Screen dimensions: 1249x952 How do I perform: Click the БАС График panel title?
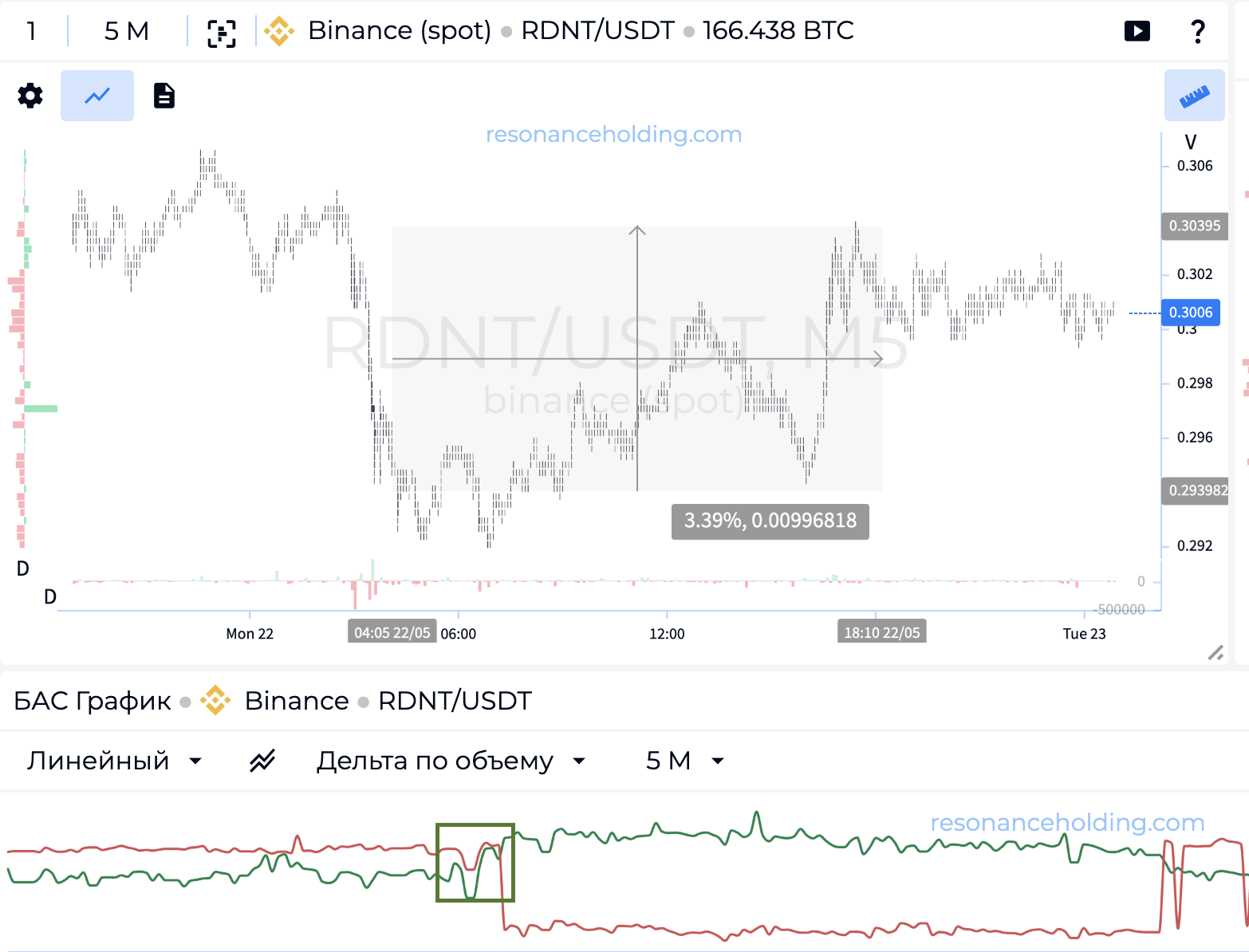[x=93, y=701]
